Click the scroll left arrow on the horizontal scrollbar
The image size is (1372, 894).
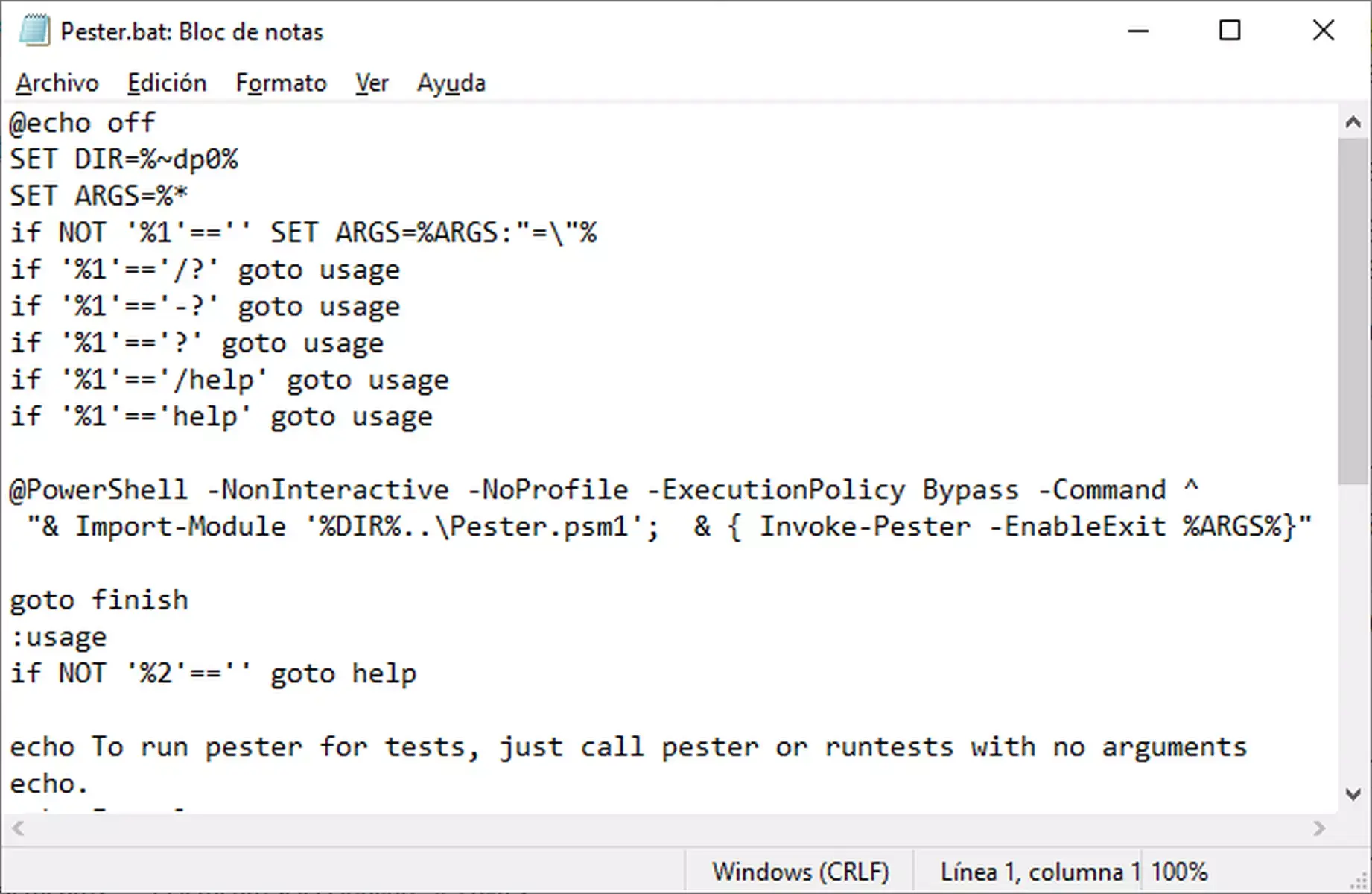[x=16, y=827]
